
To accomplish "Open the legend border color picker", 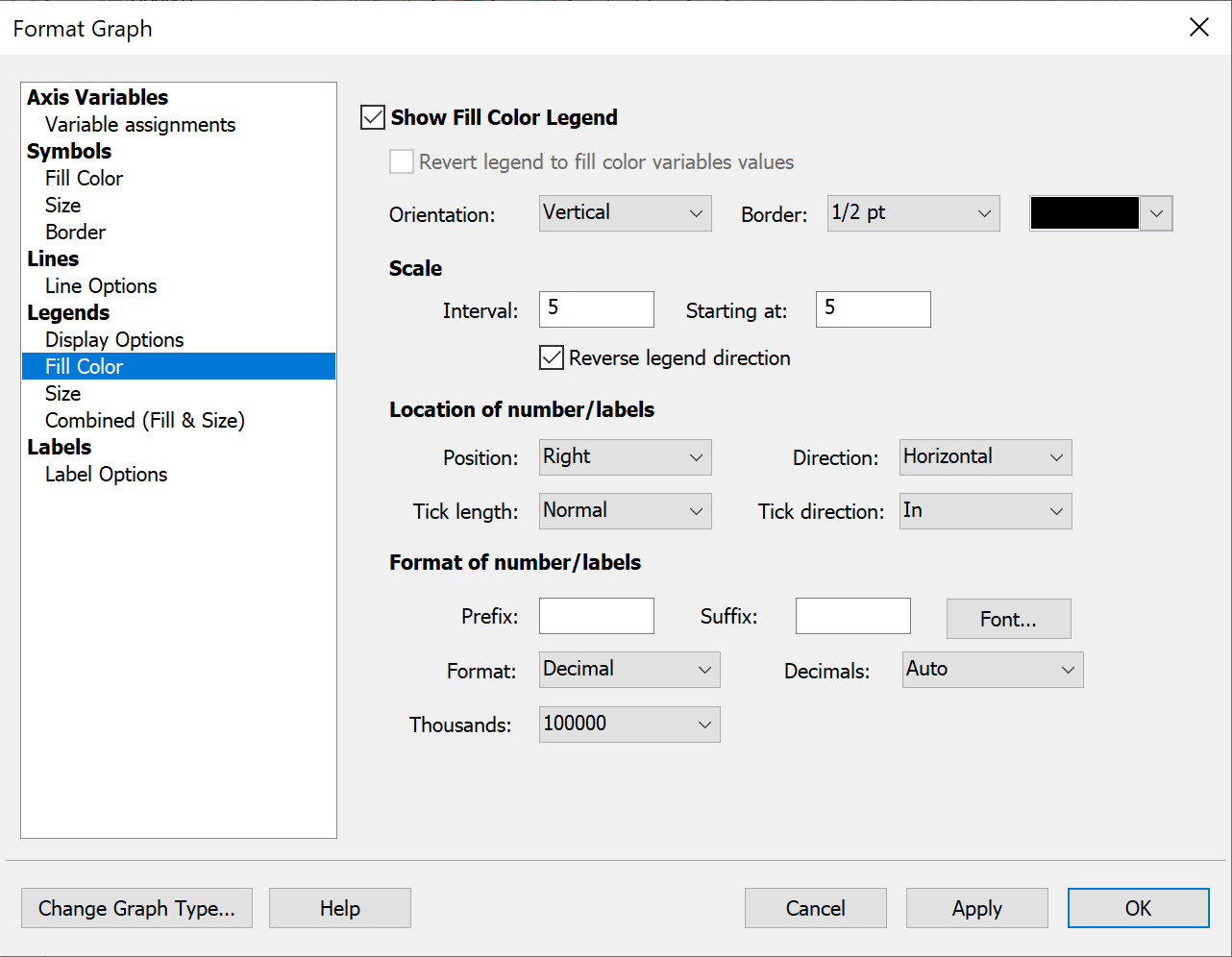I will 1099,213.
